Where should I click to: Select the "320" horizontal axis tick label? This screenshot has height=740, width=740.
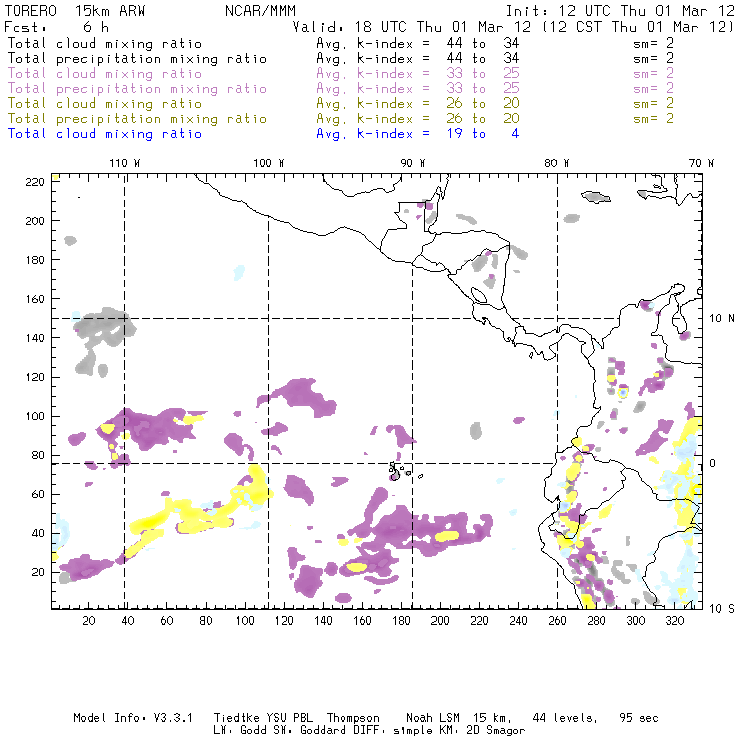[x=674, y=621]
